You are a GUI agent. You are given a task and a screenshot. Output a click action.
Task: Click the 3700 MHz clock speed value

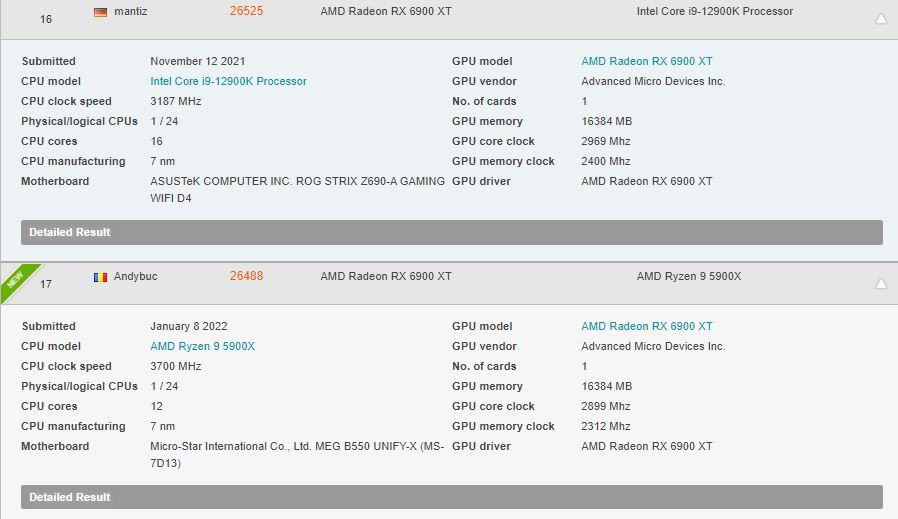coord(175,367)
